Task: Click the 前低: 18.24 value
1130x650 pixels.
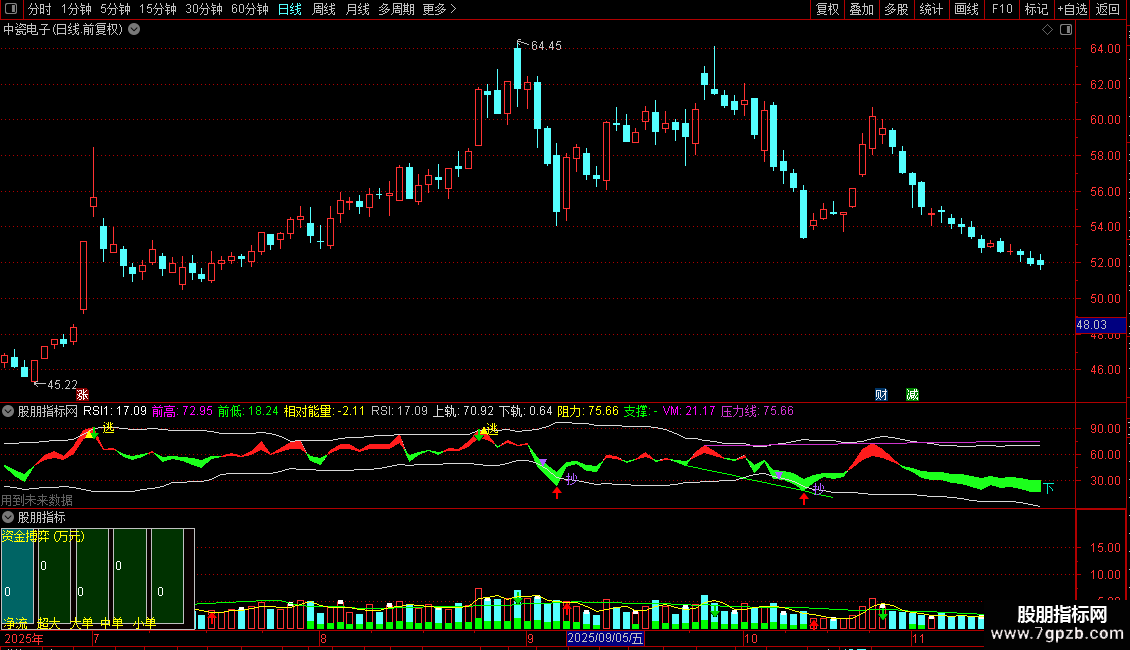Action: [x=248, y=411]
